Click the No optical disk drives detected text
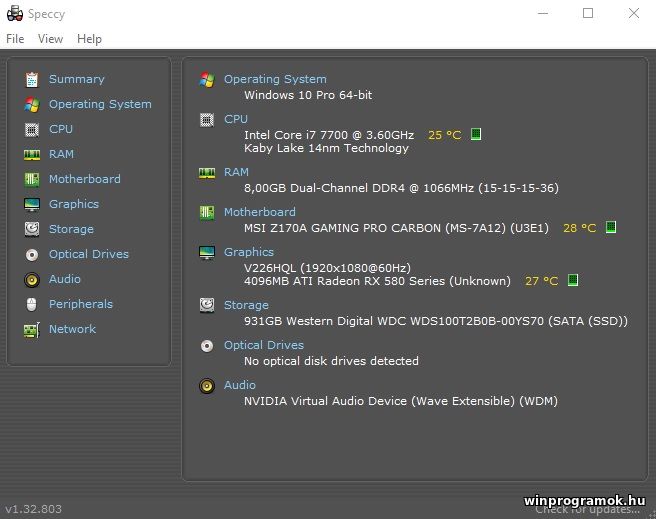Image resolution: width=656 pixels, height=519 pixels. (x=331, y=361)
